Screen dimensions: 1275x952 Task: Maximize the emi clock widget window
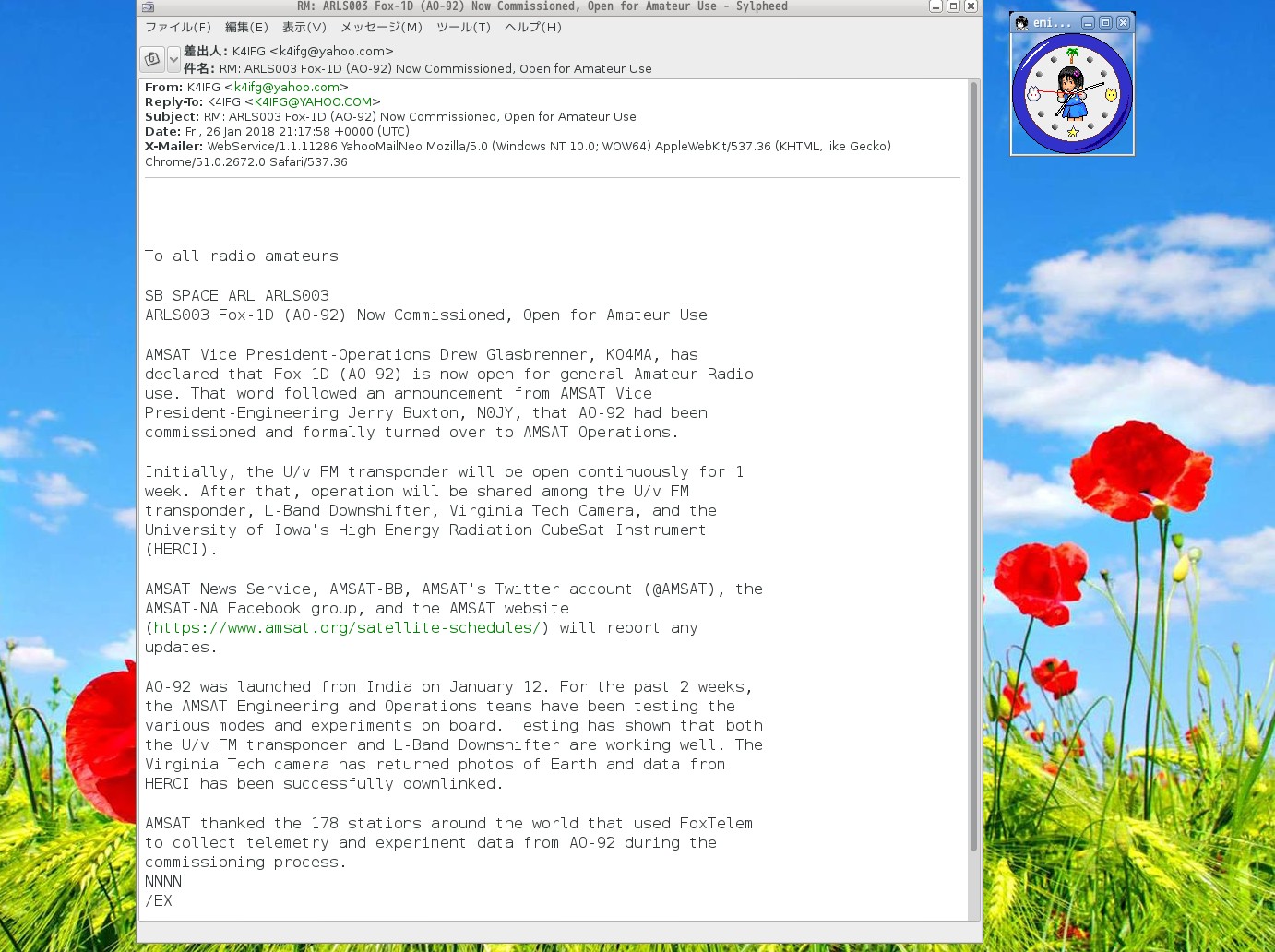coord(1105,22)
